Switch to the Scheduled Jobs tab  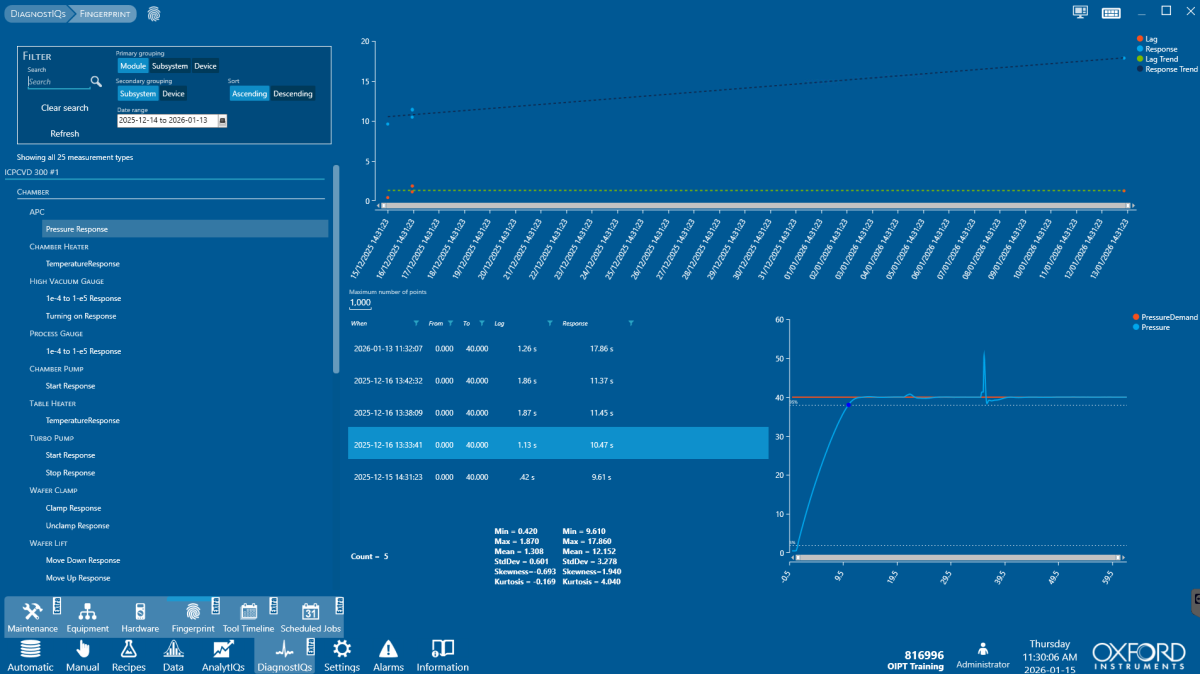click(310, 611)
